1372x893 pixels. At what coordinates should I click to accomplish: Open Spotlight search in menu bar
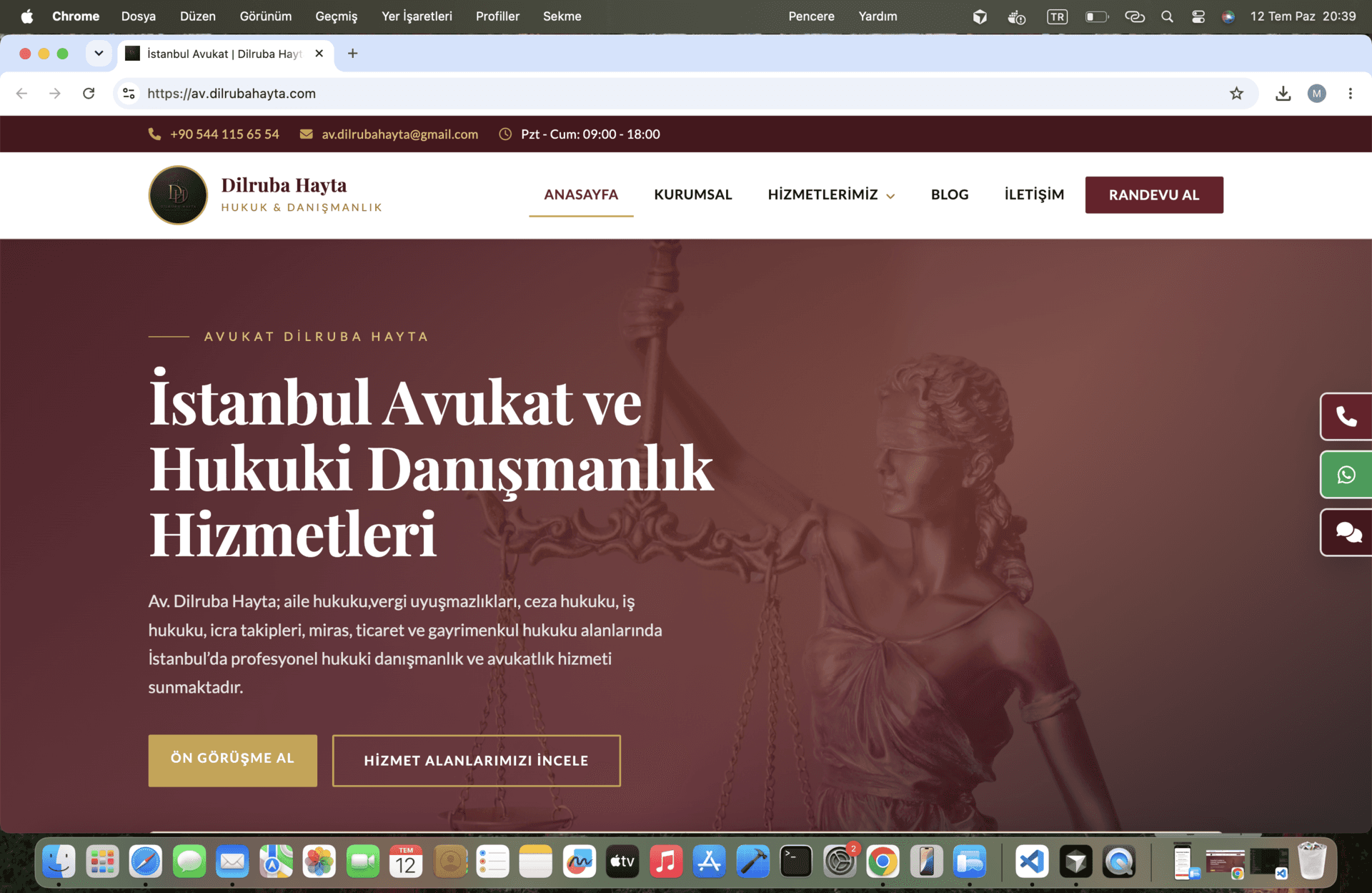click(1167, 16)
